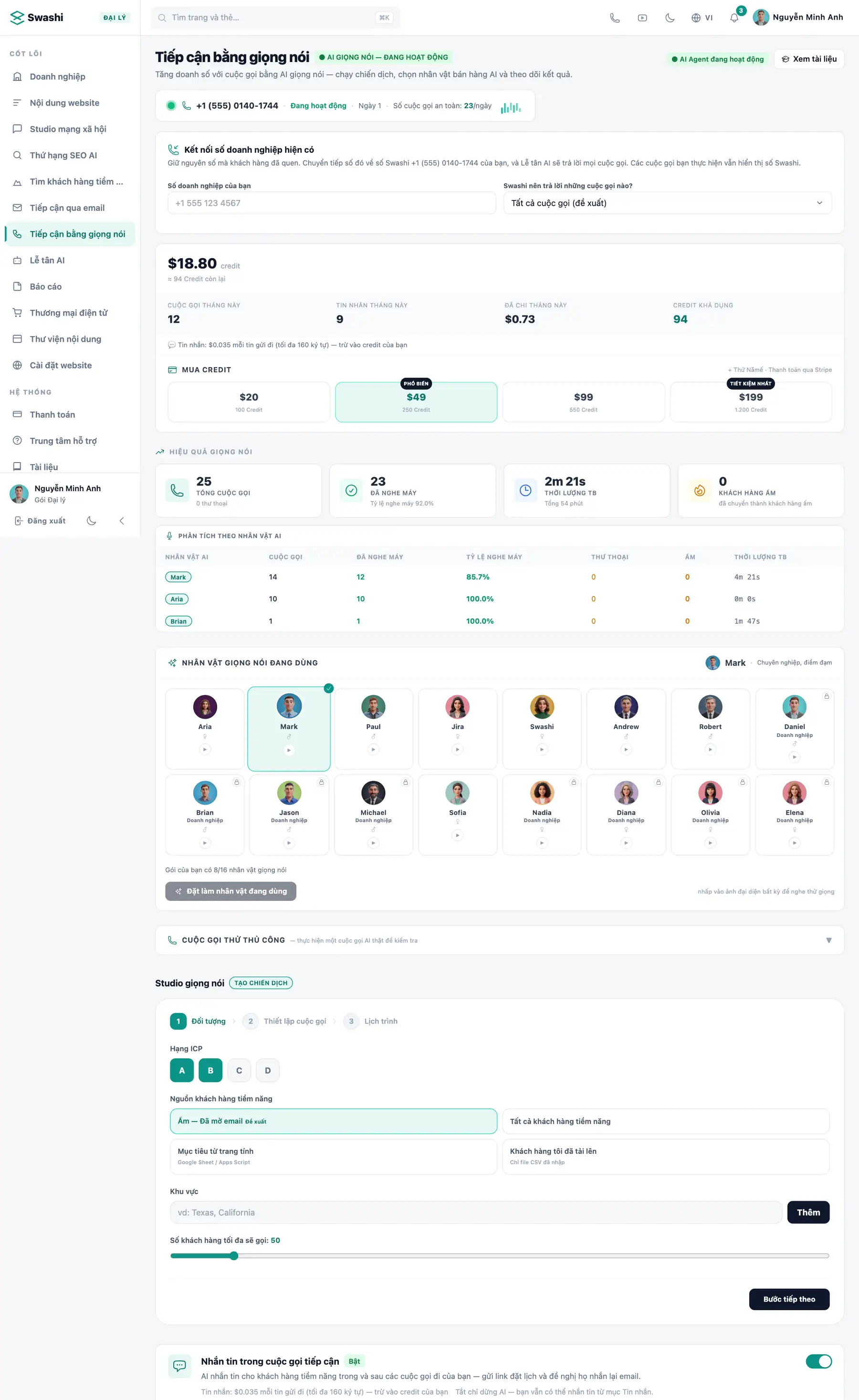The height and width of the screenshot is (1400, 859).
Task: Click the Số doanh nghiệp của bạn input
Action: (332, 203)
